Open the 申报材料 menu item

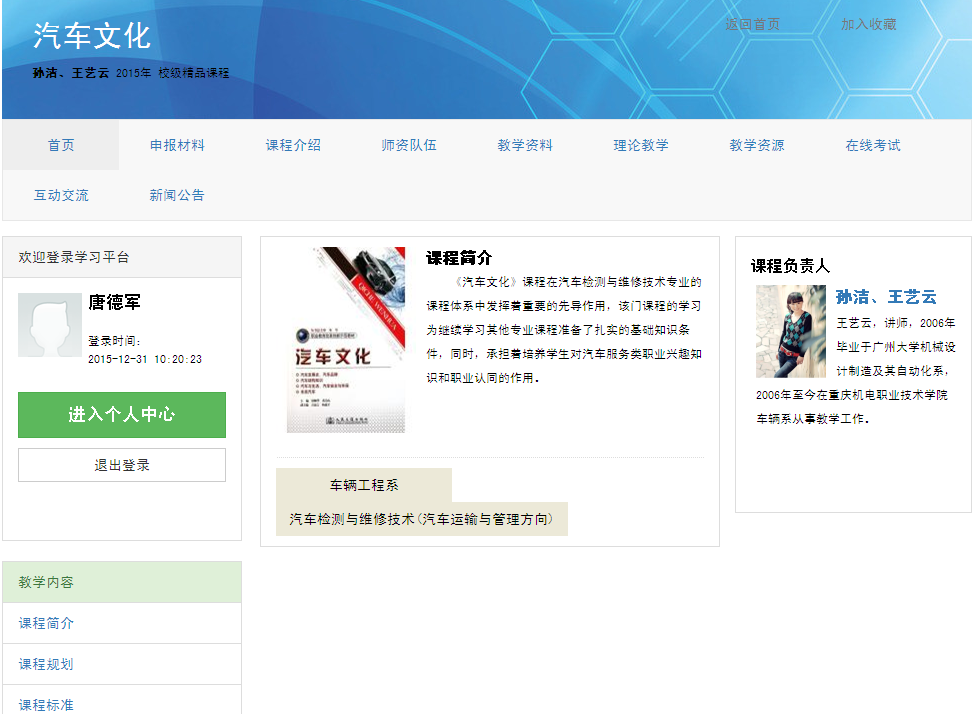(177, 145)
